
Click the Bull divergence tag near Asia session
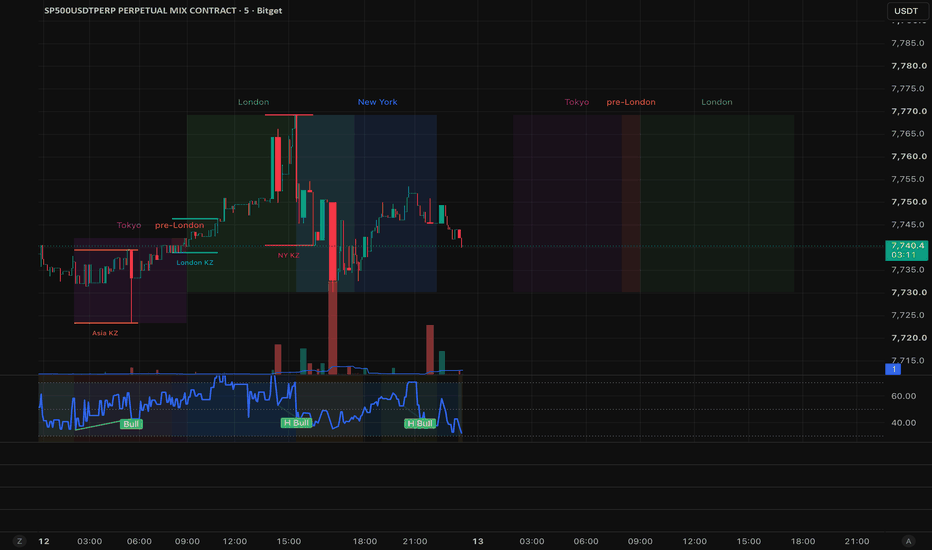(131, 424)
